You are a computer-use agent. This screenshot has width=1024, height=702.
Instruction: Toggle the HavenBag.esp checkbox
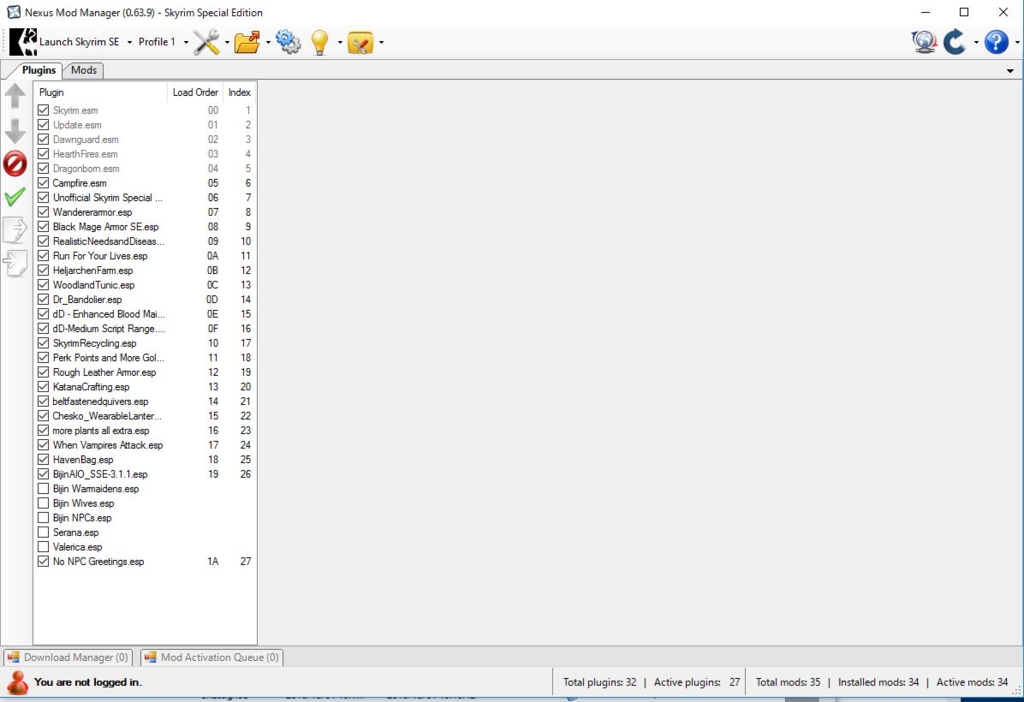coord(43,460)
